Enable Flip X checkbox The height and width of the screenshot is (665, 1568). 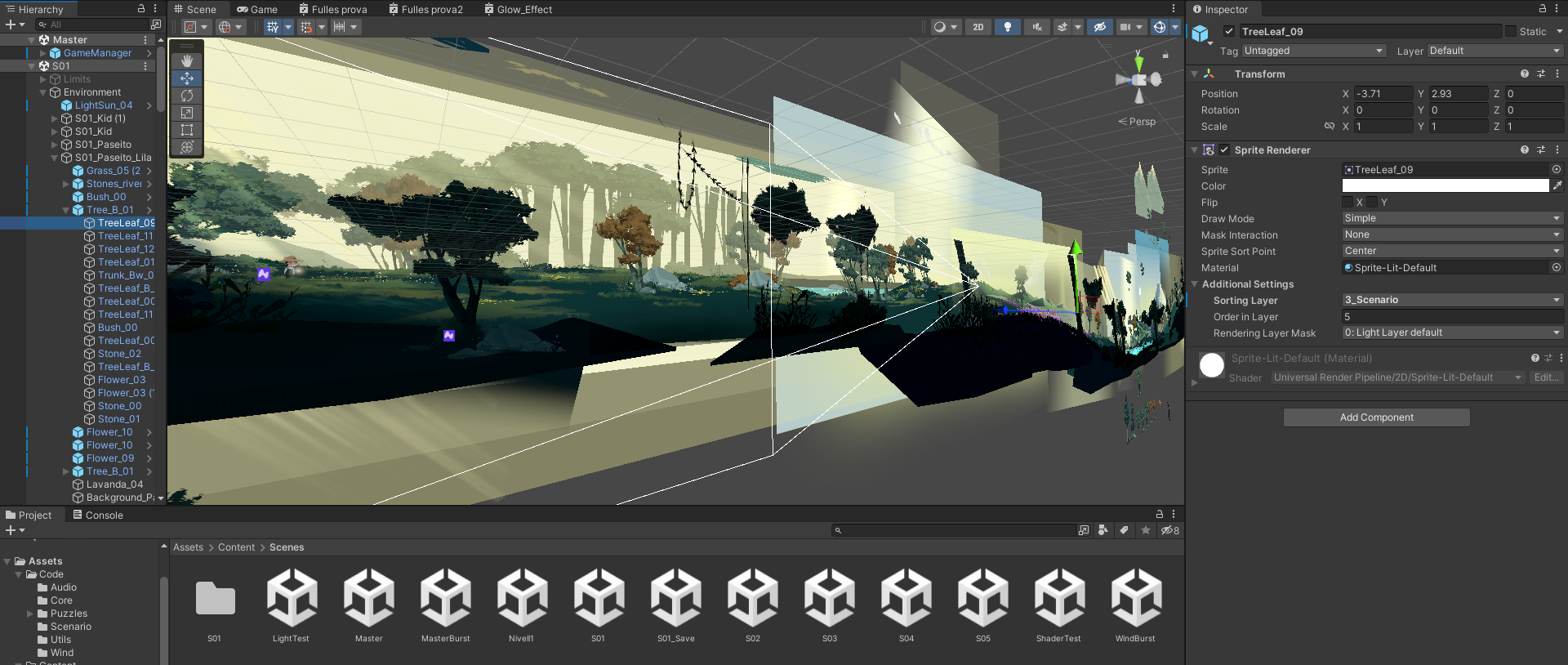(1347, 203)
